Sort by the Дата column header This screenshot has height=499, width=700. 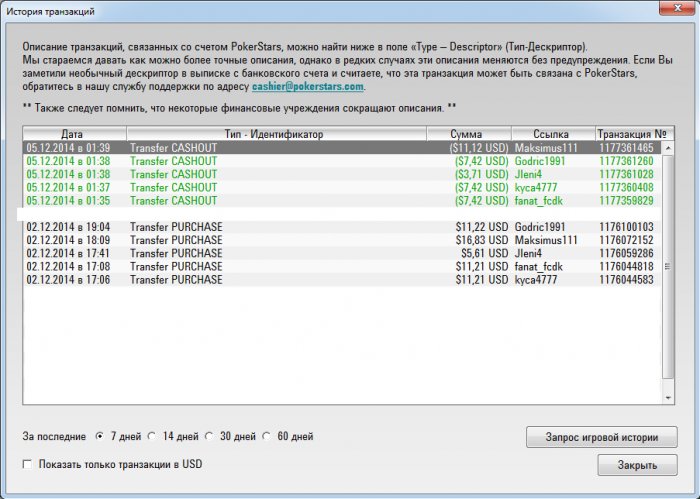pos(72,134)
